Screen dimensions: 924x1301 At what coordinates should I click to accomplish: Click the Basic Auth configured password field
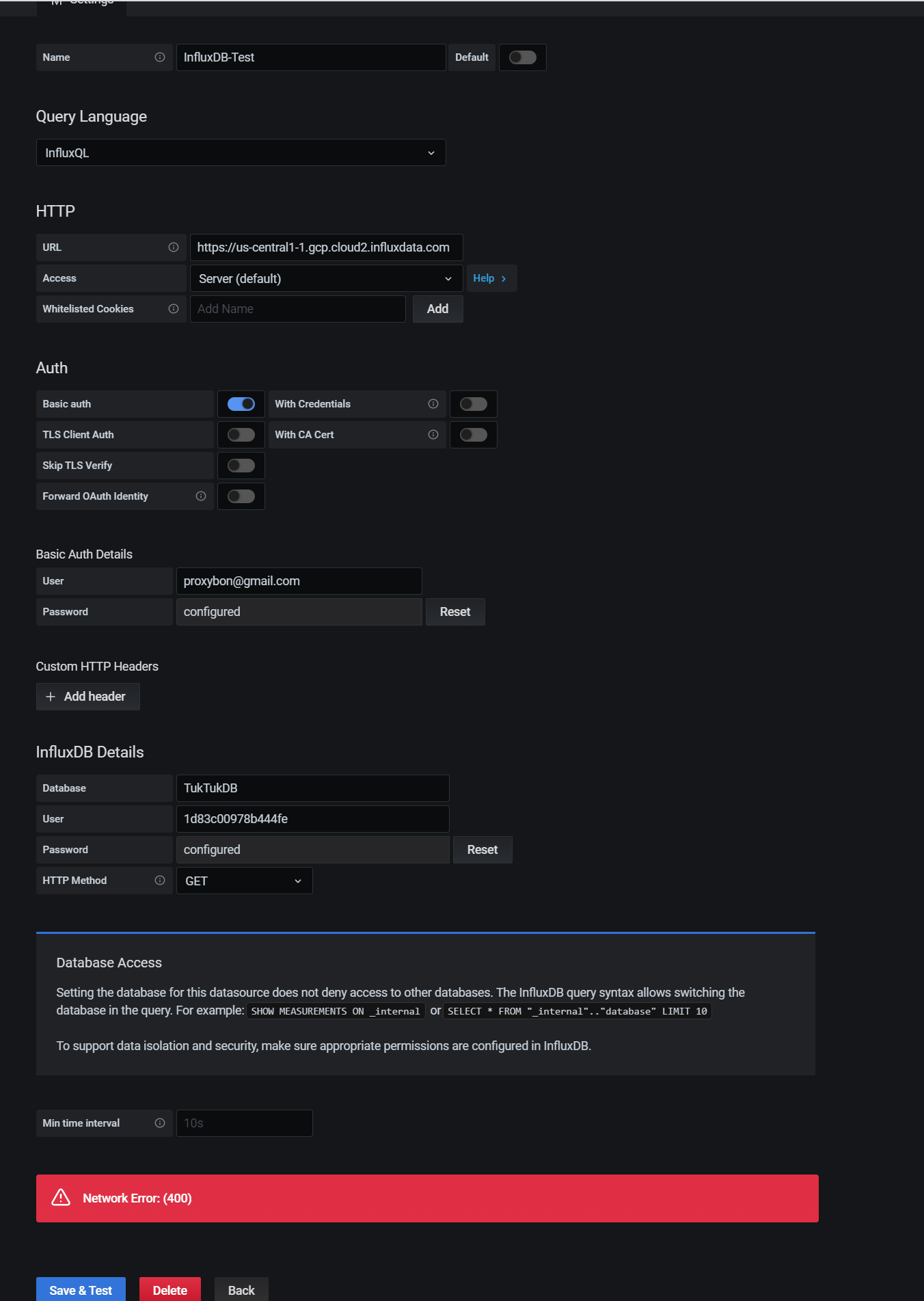[x=299, y=612]
